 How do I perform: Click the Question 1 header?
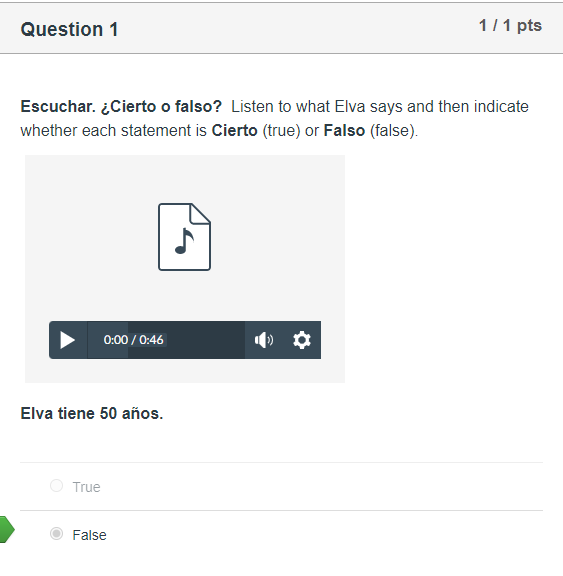click(x=69, y=29)
